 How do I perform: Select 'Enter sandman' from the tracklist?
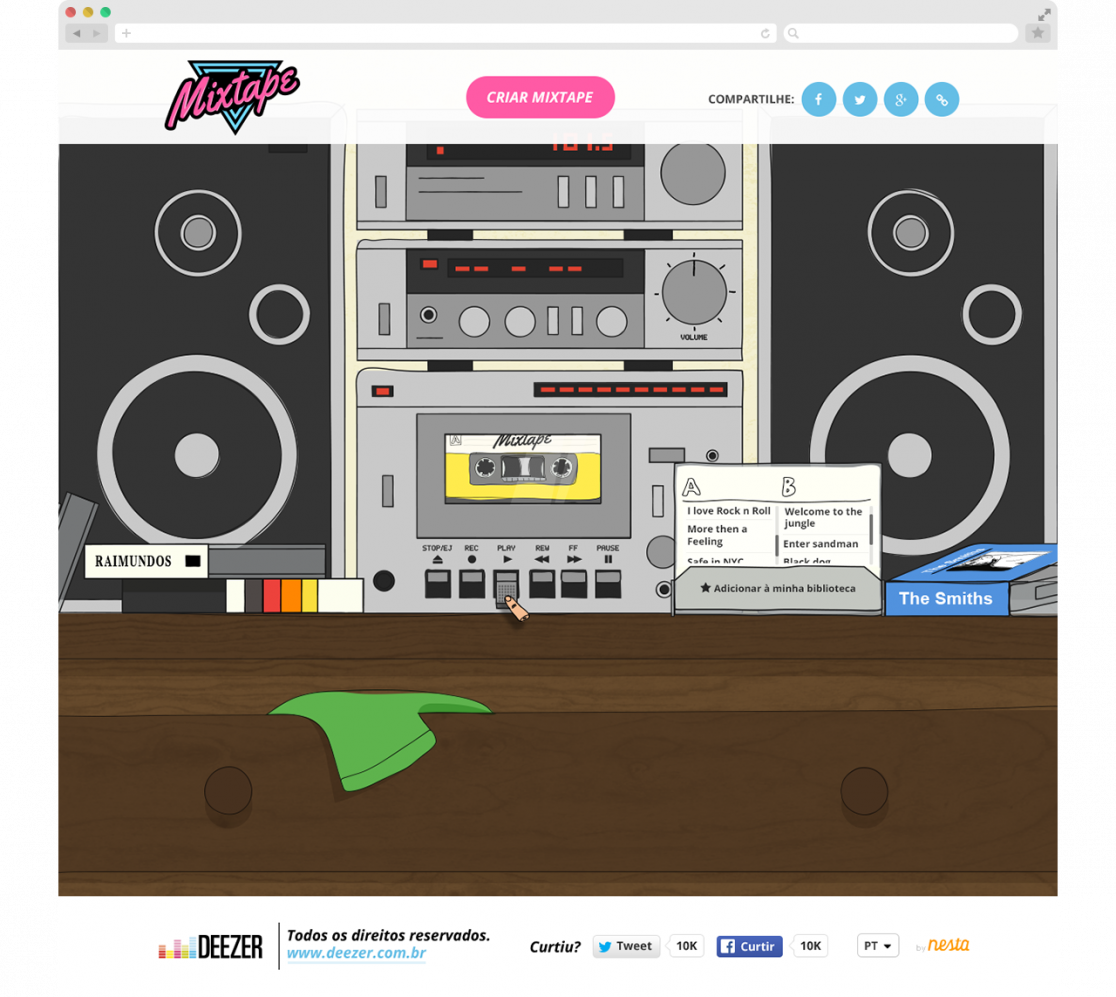coord(819,543)
